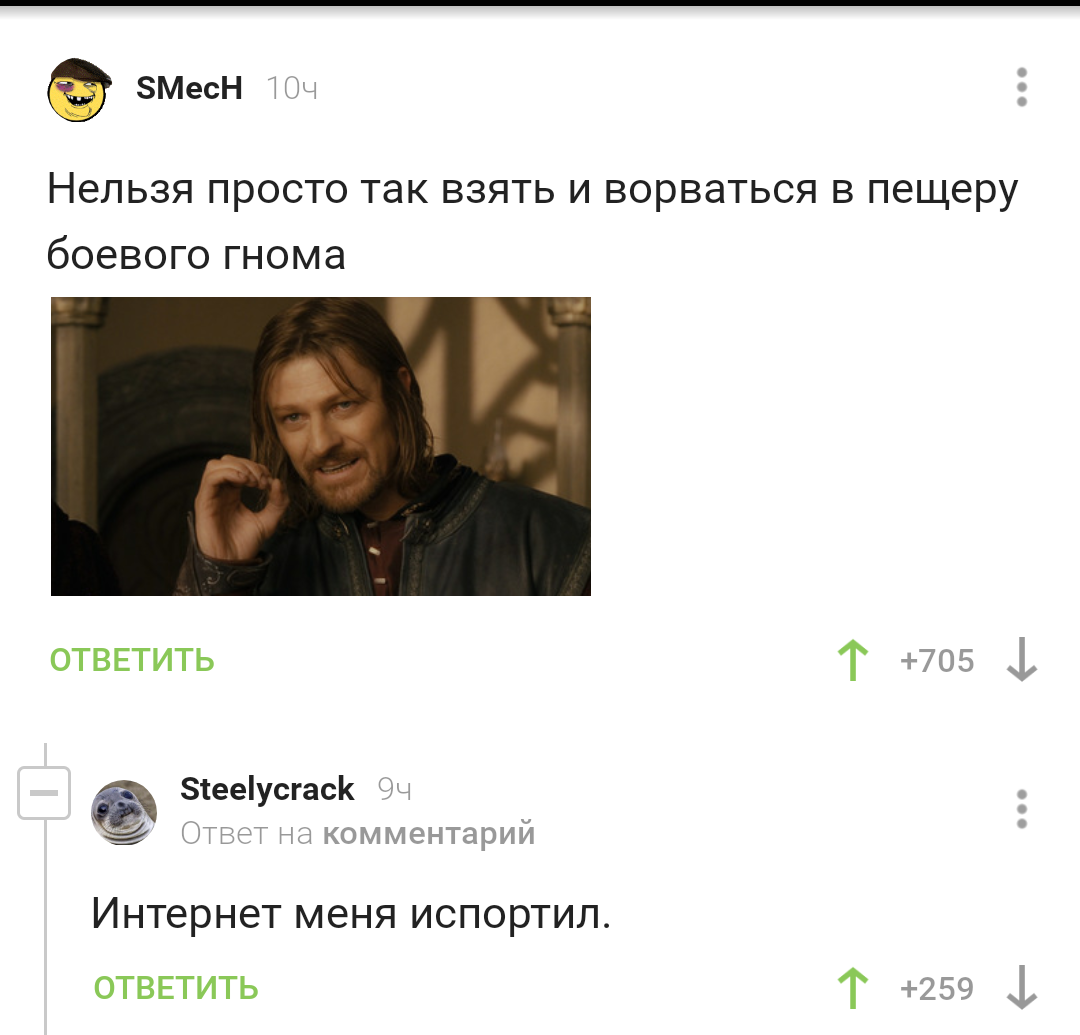Downvote SMecH's comment with the grey arrow
Viewport: 1080px width, 1035px height.
(1021, 660)
